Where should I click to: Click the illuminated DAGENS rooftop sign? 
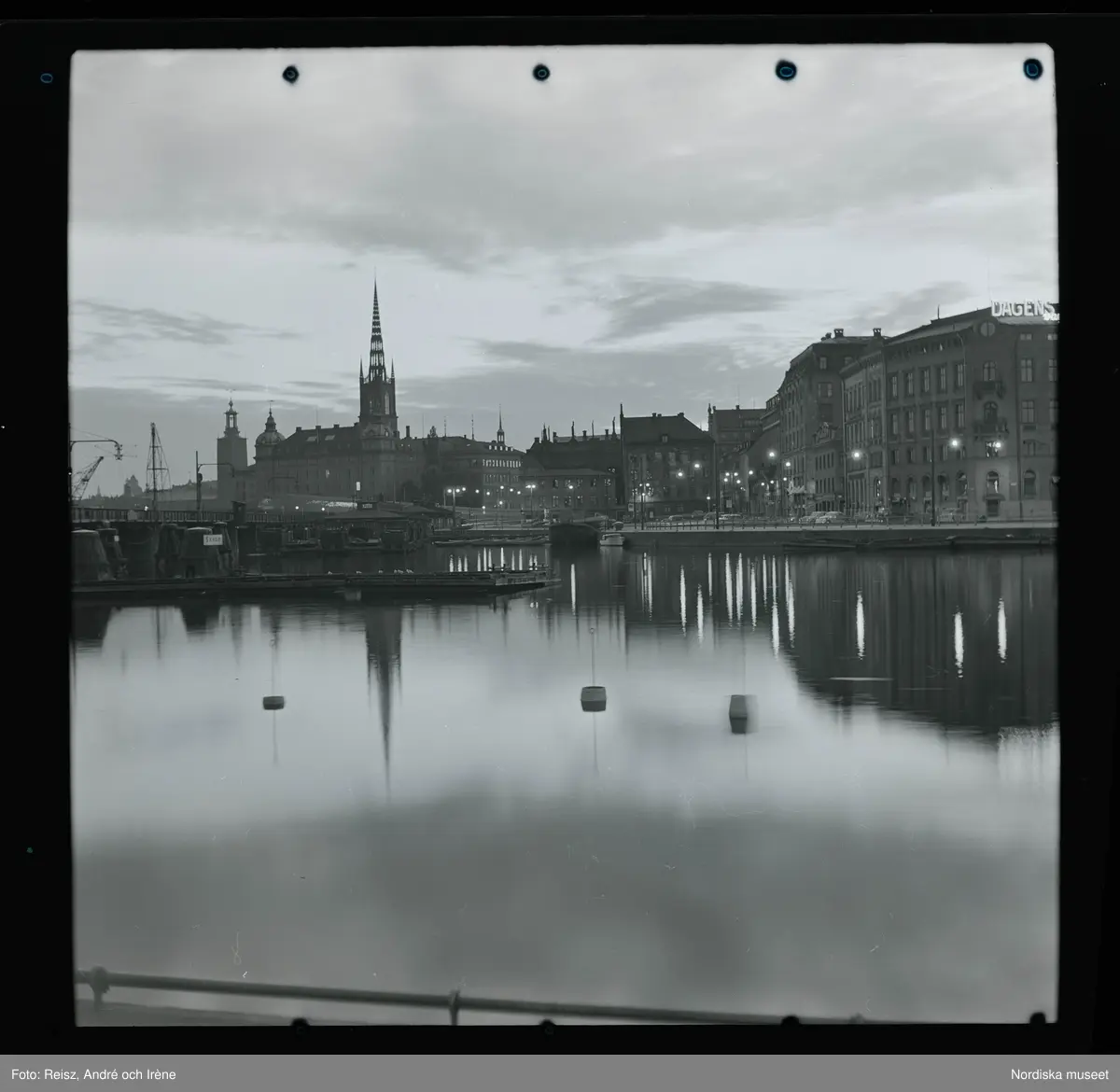[1022, 309]
